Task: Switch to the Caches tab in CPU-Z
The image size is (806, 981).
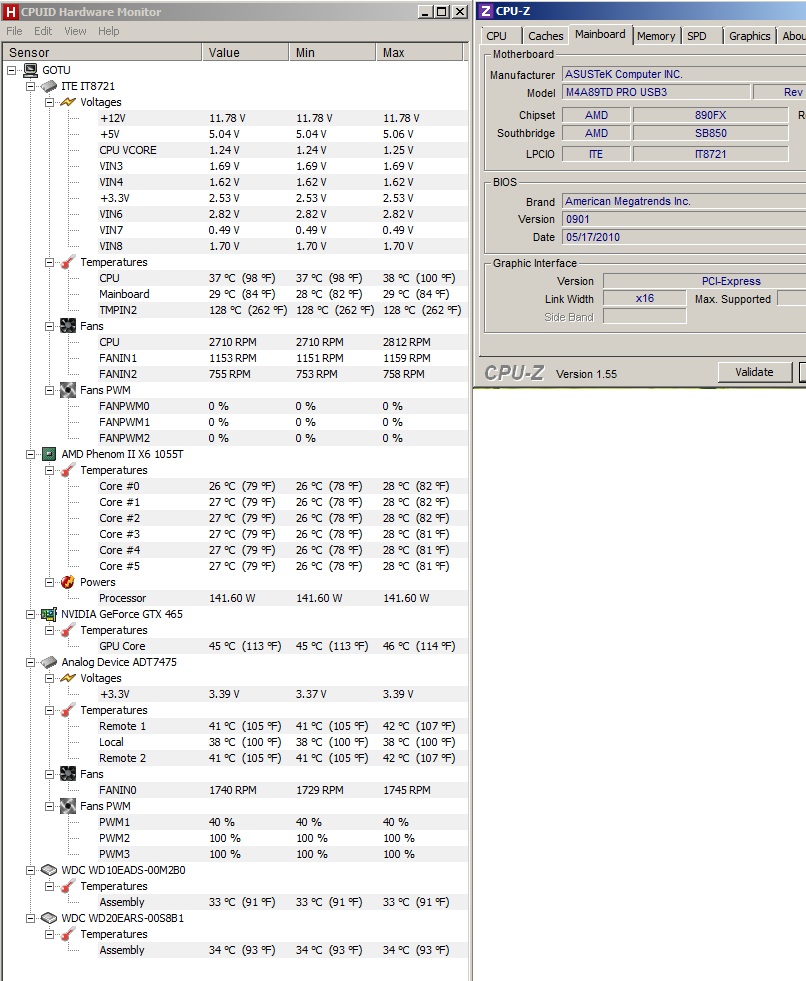Action: pos(546,36)
